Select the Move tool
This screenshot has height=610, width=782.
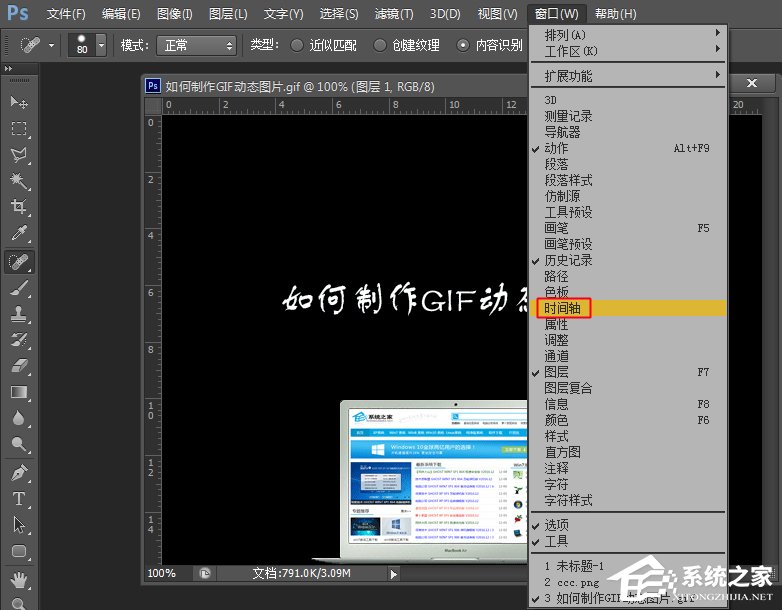19,102
